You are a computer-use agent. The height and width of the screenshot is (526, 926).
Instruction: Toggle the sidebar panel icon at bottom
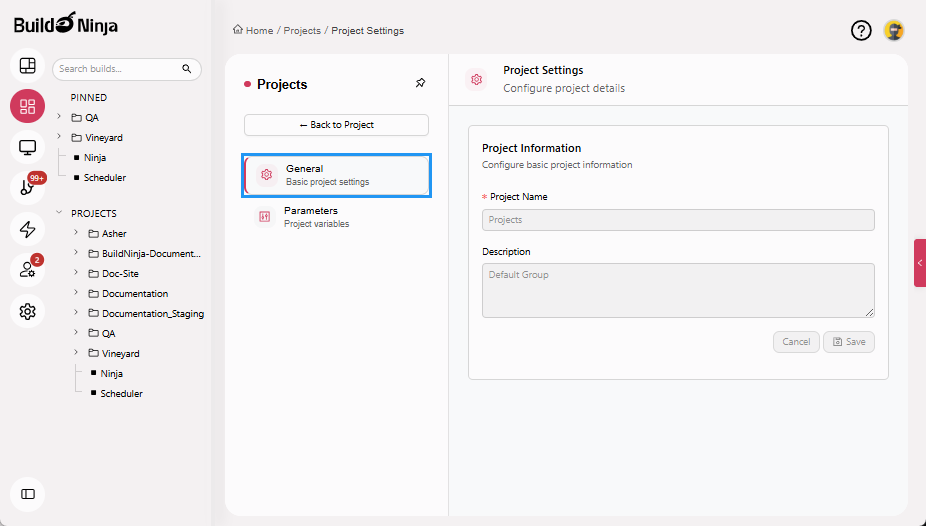27,494
